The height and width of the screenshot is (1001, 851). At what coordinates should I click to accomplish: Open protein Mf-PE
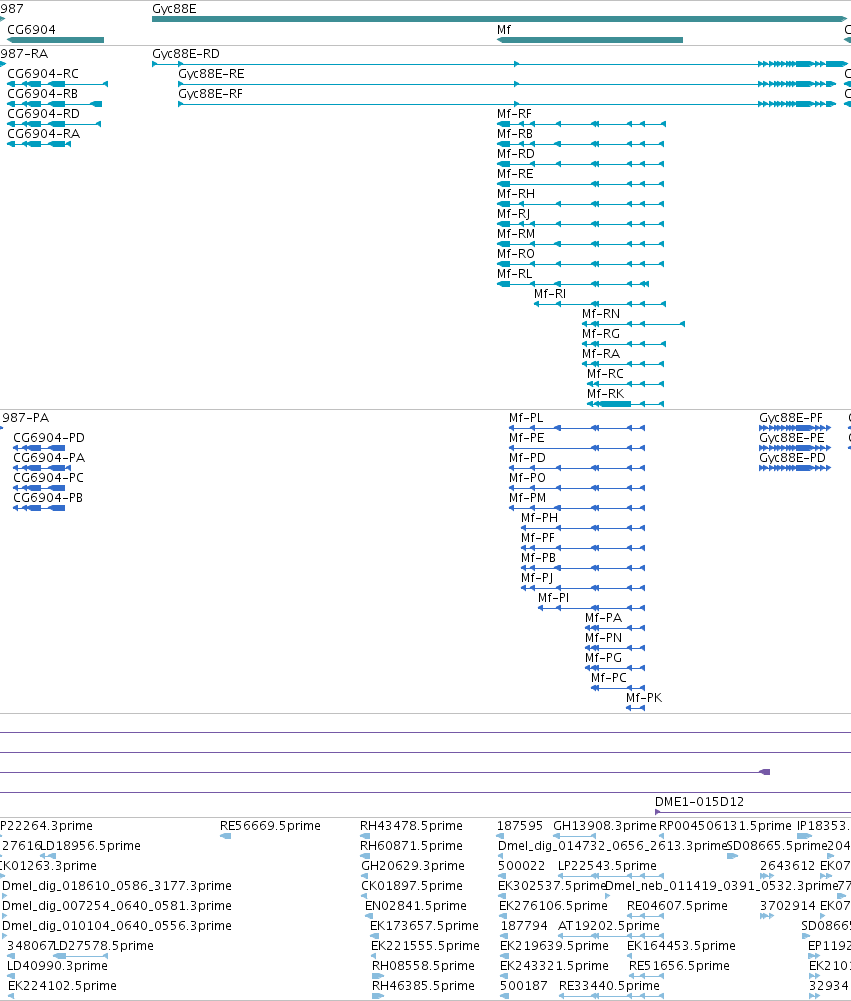click(x=527, y=438)
